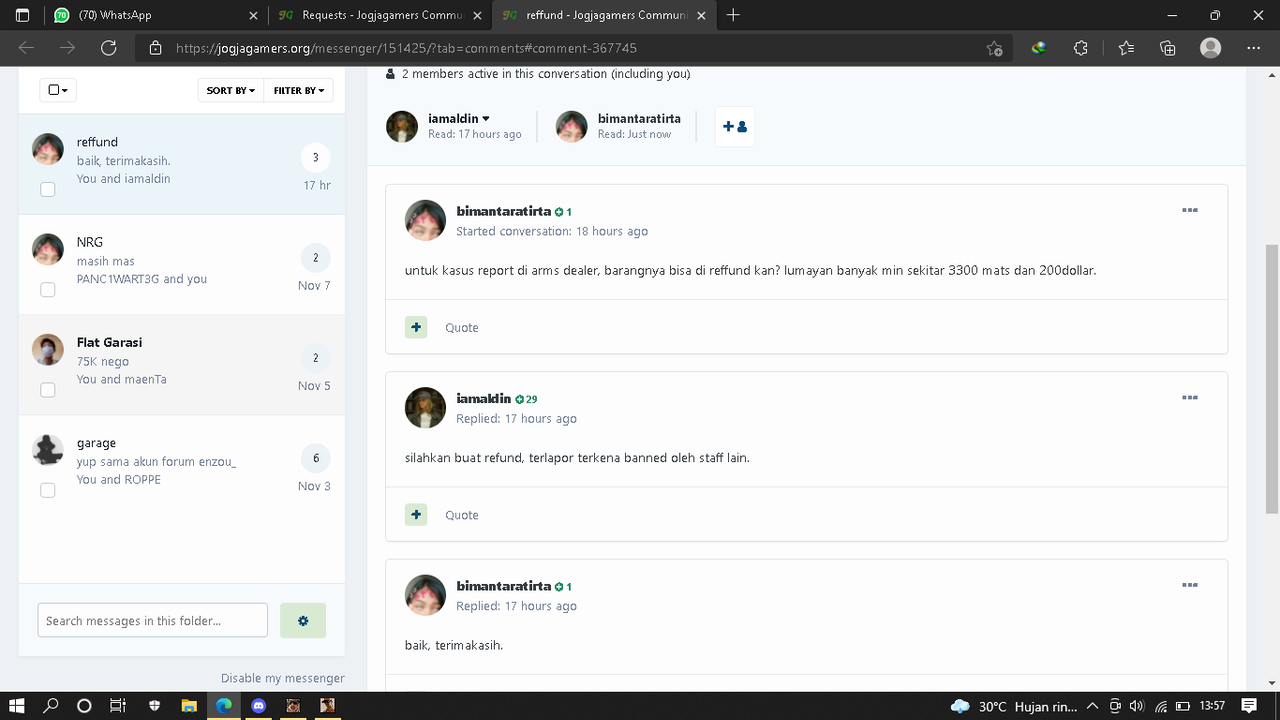
Task: Open the NRG conversation in the list
Action: pos(182,265)
